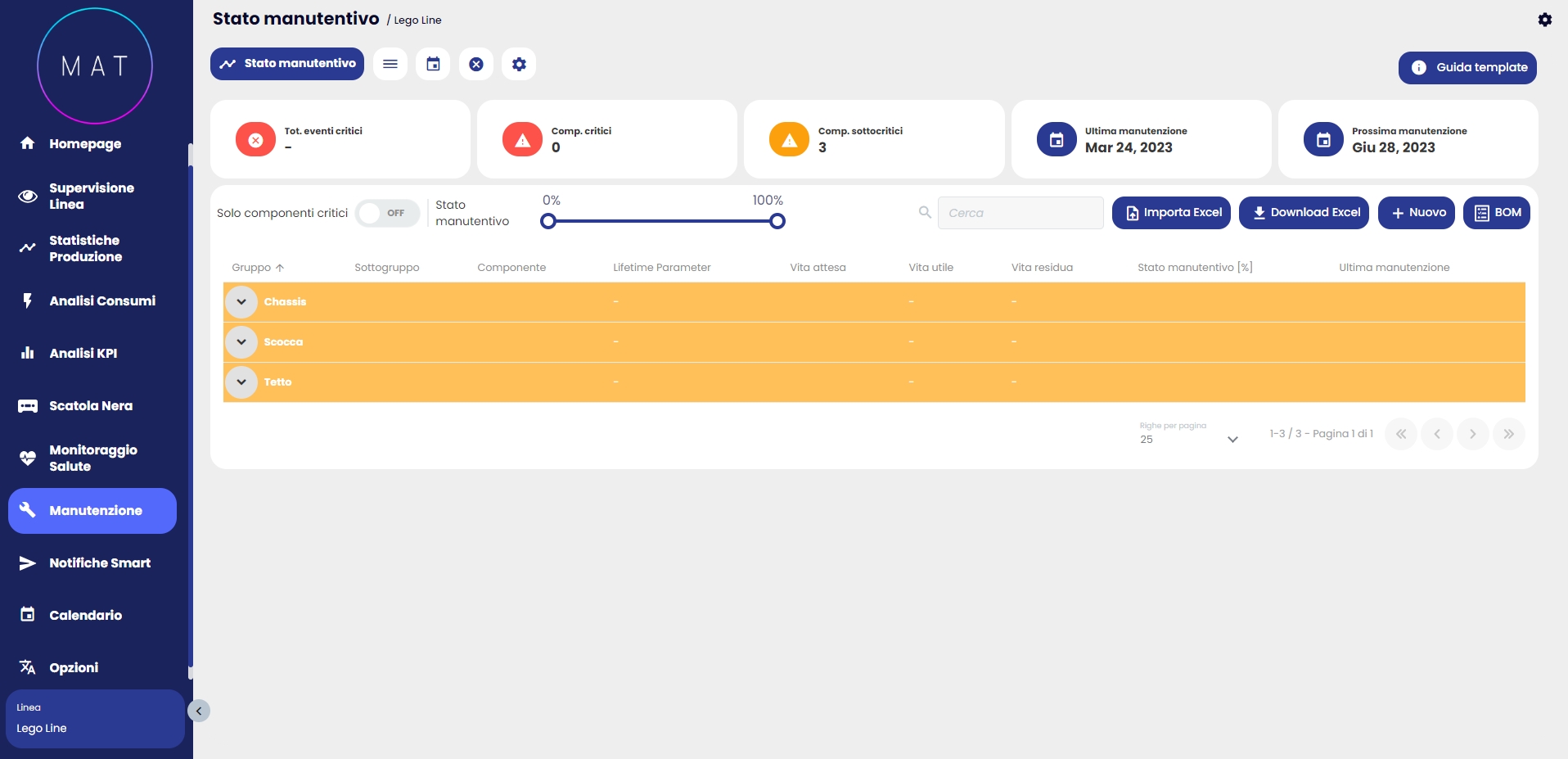Click the circled X icon in toolbar
This screenshot has width=1568, height=759.
coord(476,64)
